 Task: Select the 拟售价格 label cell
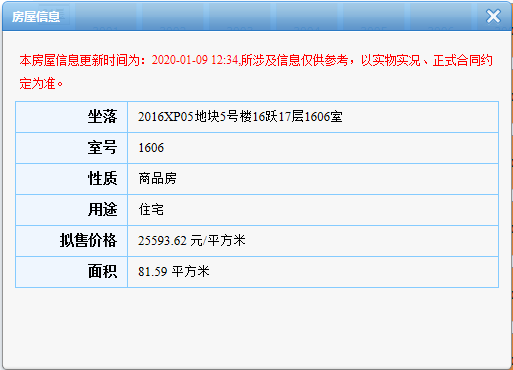point(72,241)
